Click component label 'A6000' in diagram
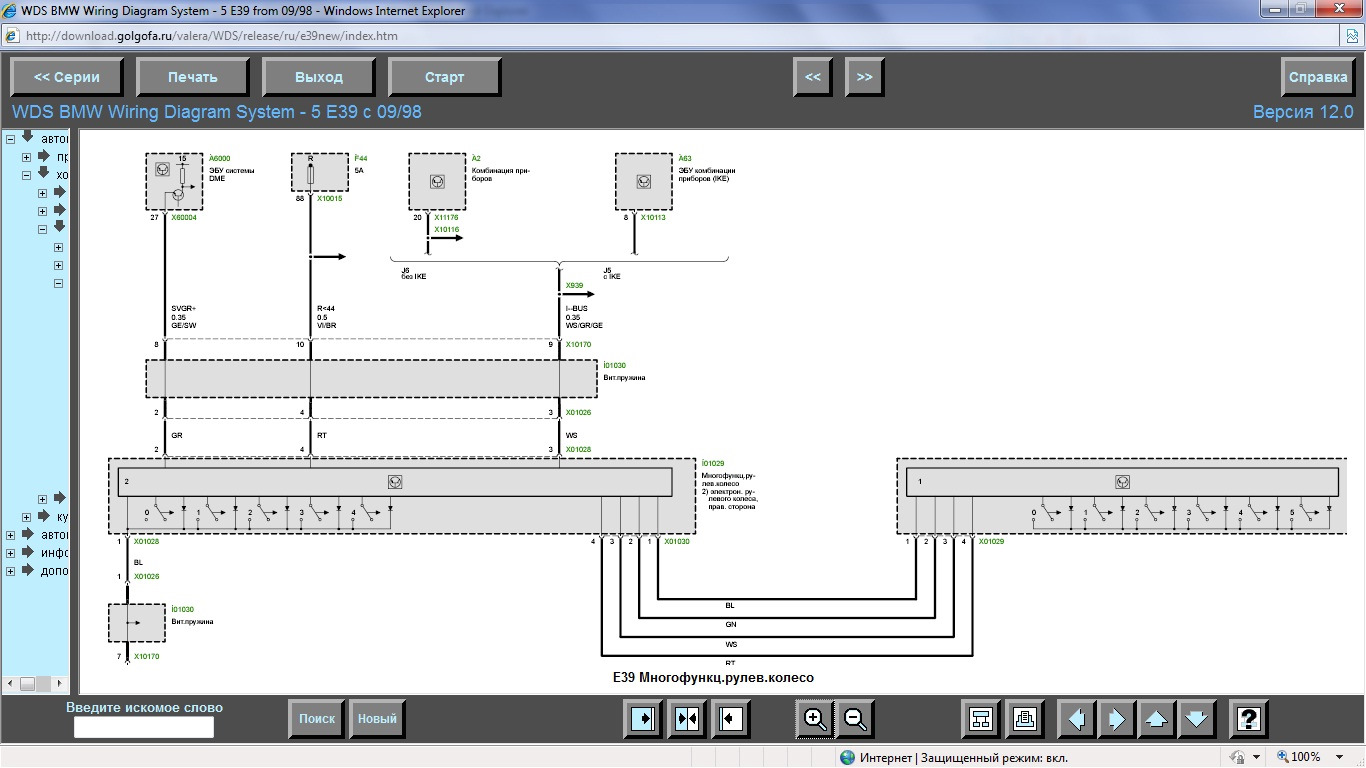Screen dimensions: 1366x768 pos(219,159)
